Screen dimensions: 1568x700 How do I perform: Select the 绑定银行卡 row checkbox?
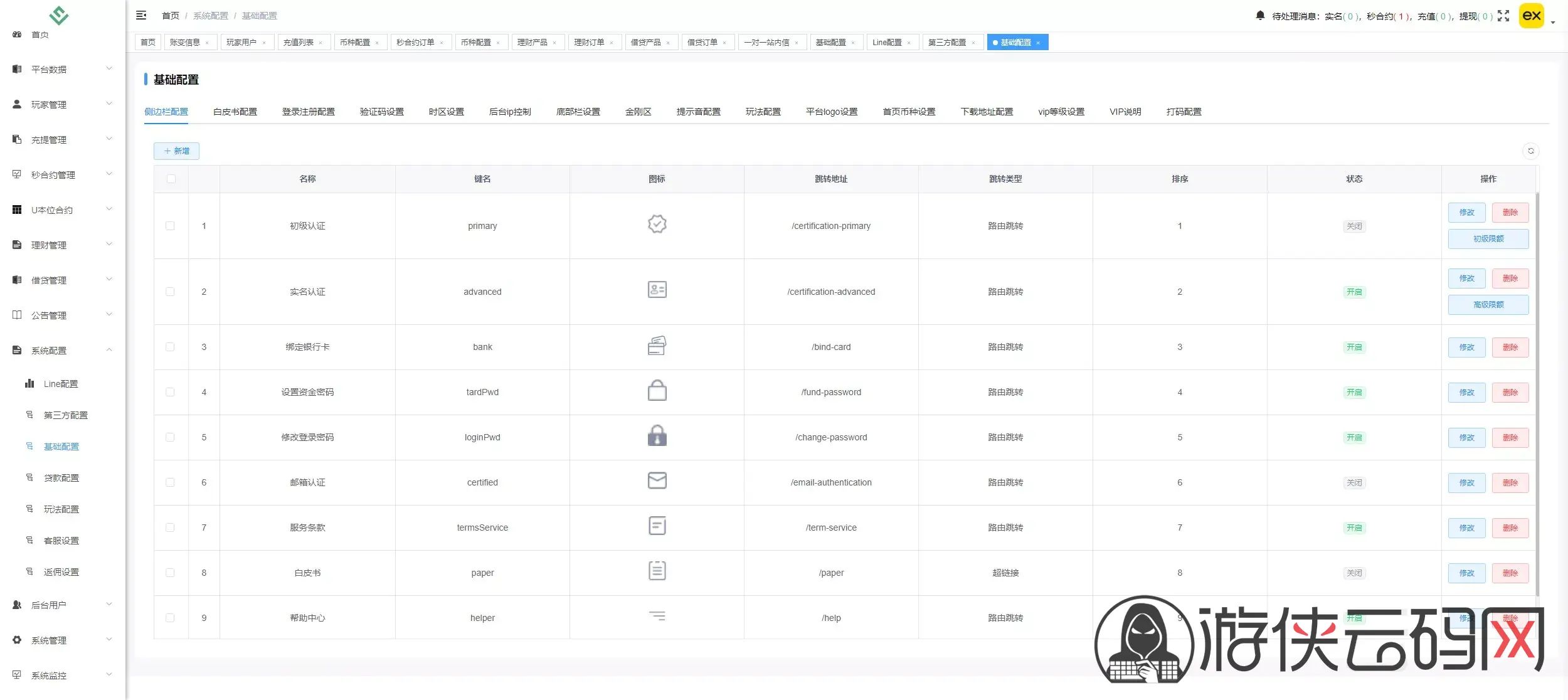[x=170, y=347]
